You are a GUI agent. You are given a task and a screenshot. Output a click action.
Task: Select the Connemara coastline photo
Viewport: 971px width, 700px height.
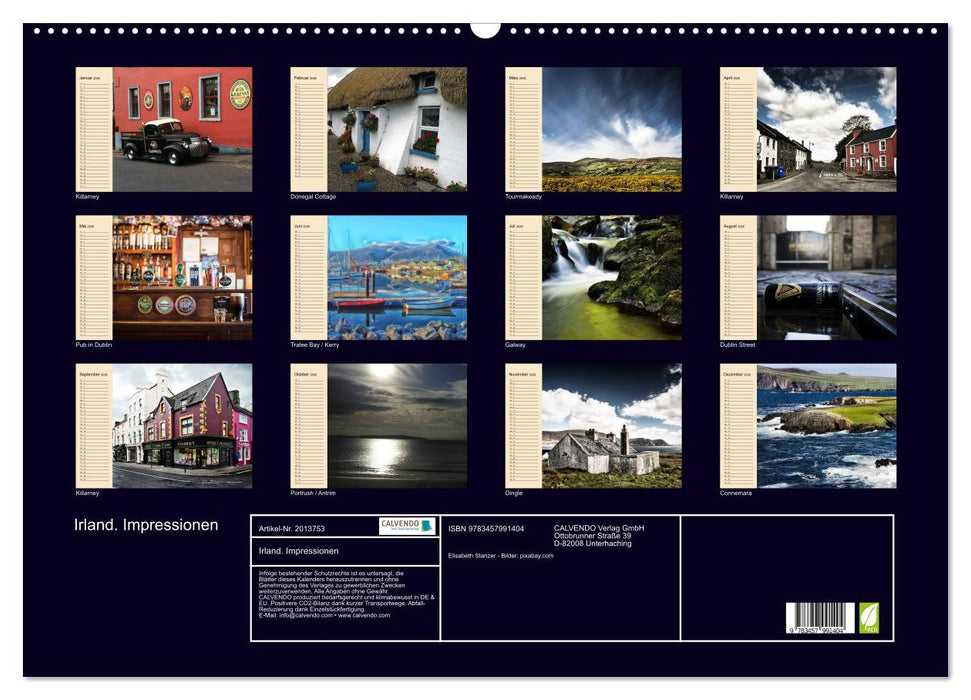point(826,425)
